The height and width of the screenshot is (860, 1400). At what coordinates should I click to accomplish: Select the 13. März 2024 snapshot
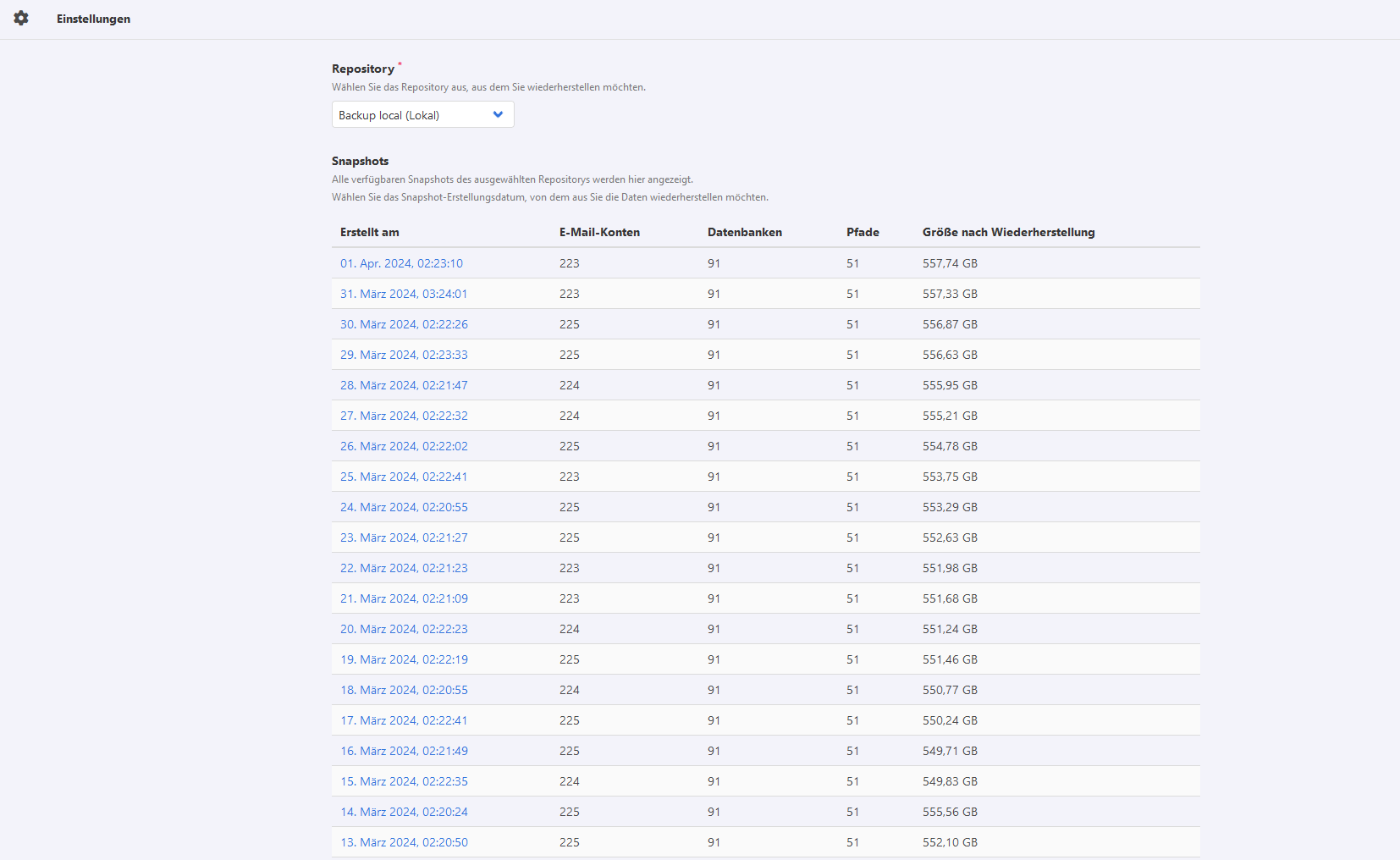(x=404, y=842)
